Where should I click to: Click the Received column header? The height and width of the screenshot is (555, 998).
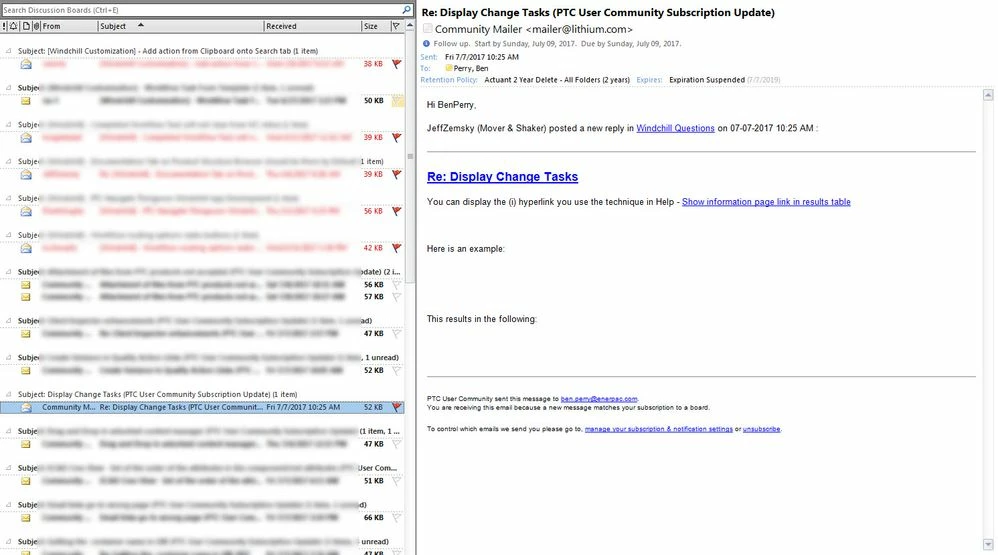tap(313, 26)
